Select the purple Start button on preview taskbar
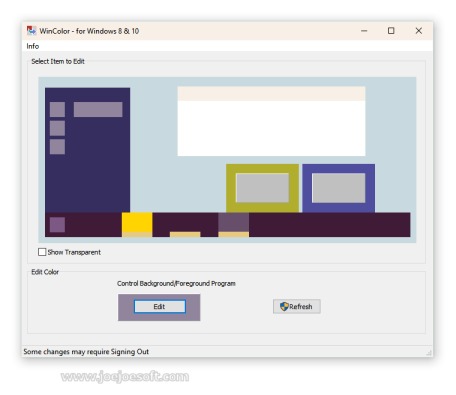 coord(57,225)
